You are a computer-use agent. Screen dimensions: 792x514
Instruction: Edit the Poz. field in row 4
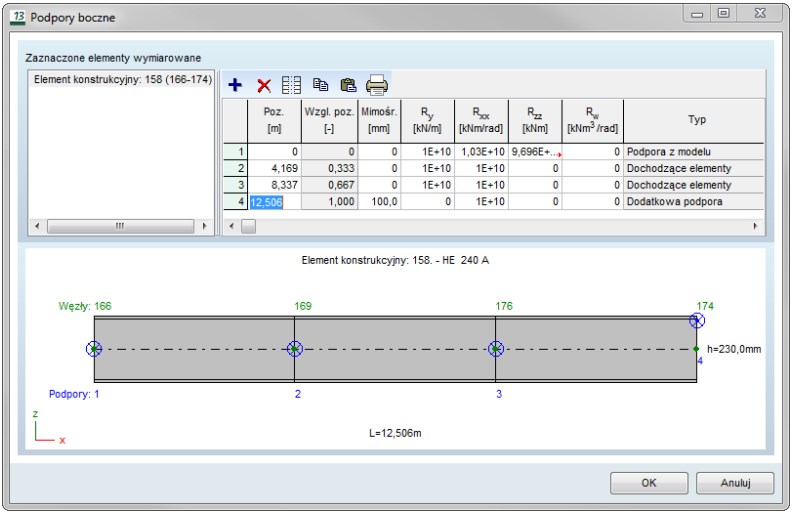point(273,202)
